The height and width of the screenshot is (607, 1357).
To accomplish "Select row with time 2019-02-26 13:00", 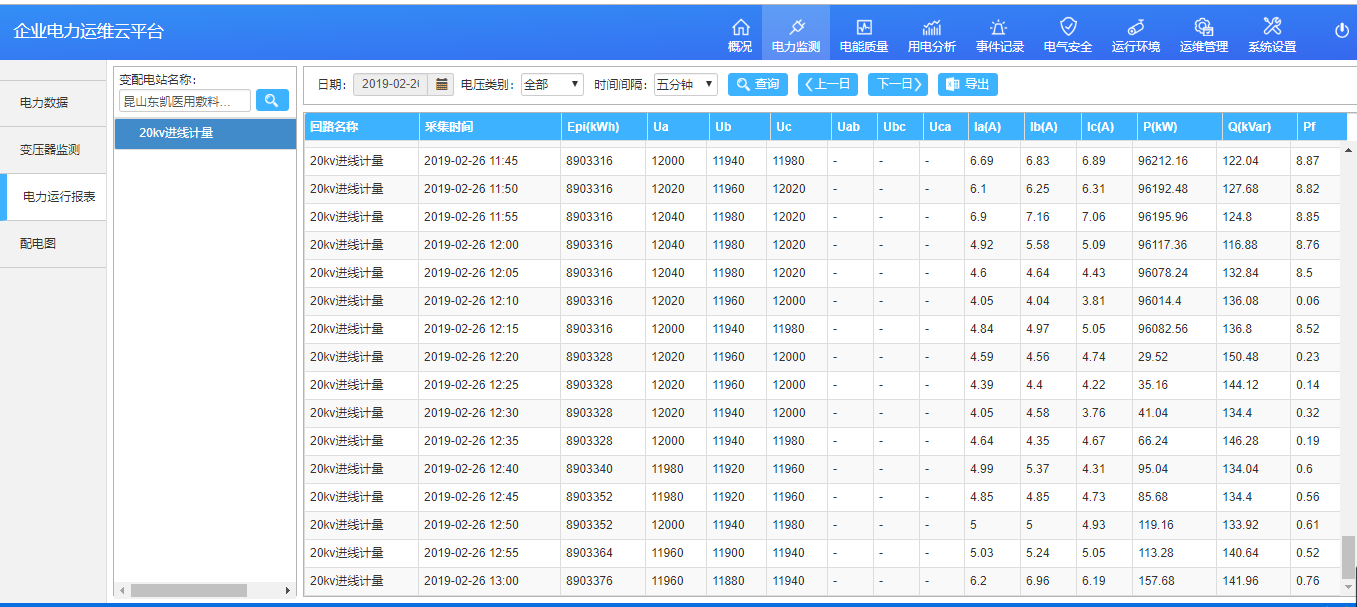I will click(822, 581).
